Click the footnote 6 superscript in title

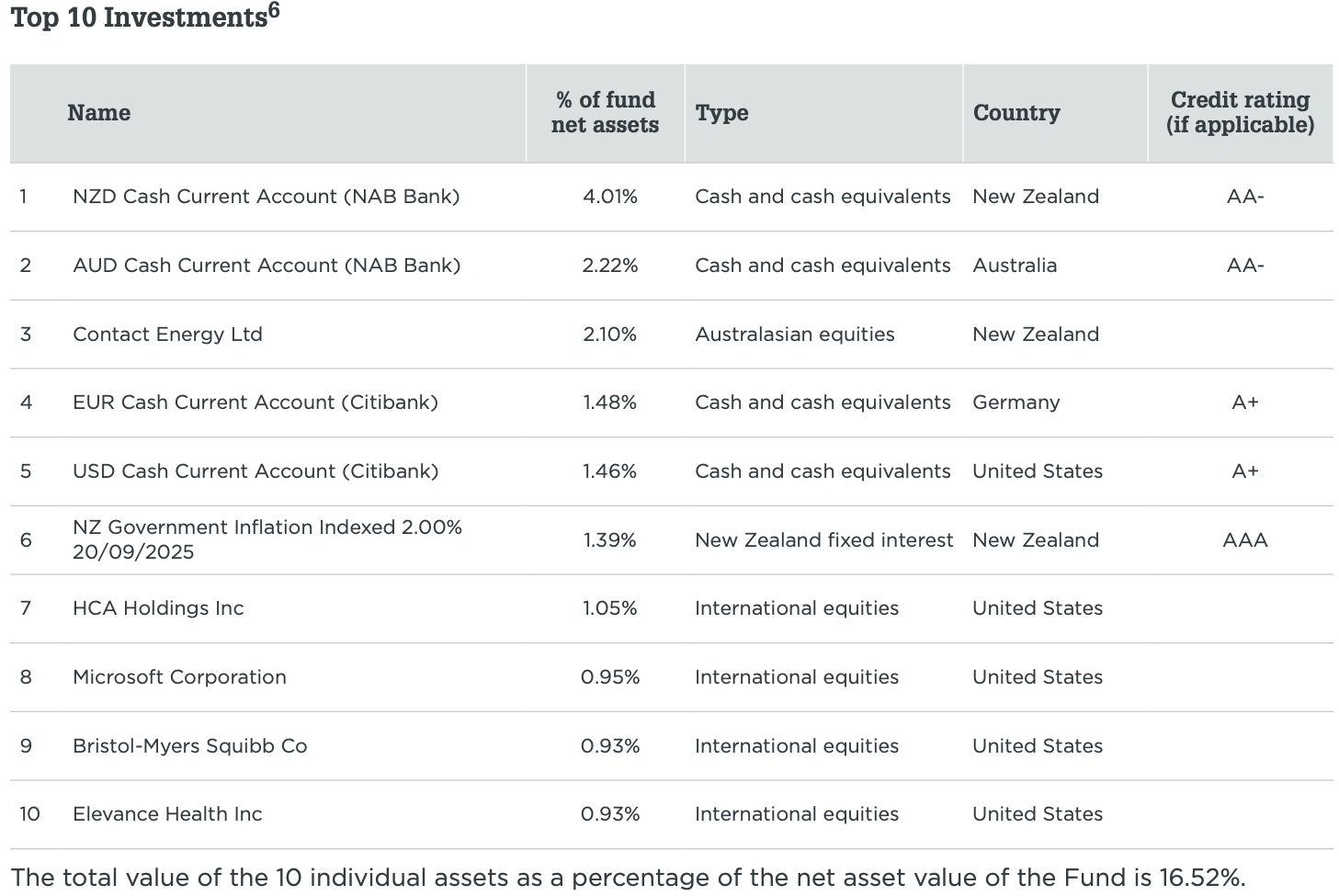coord(274,11)
